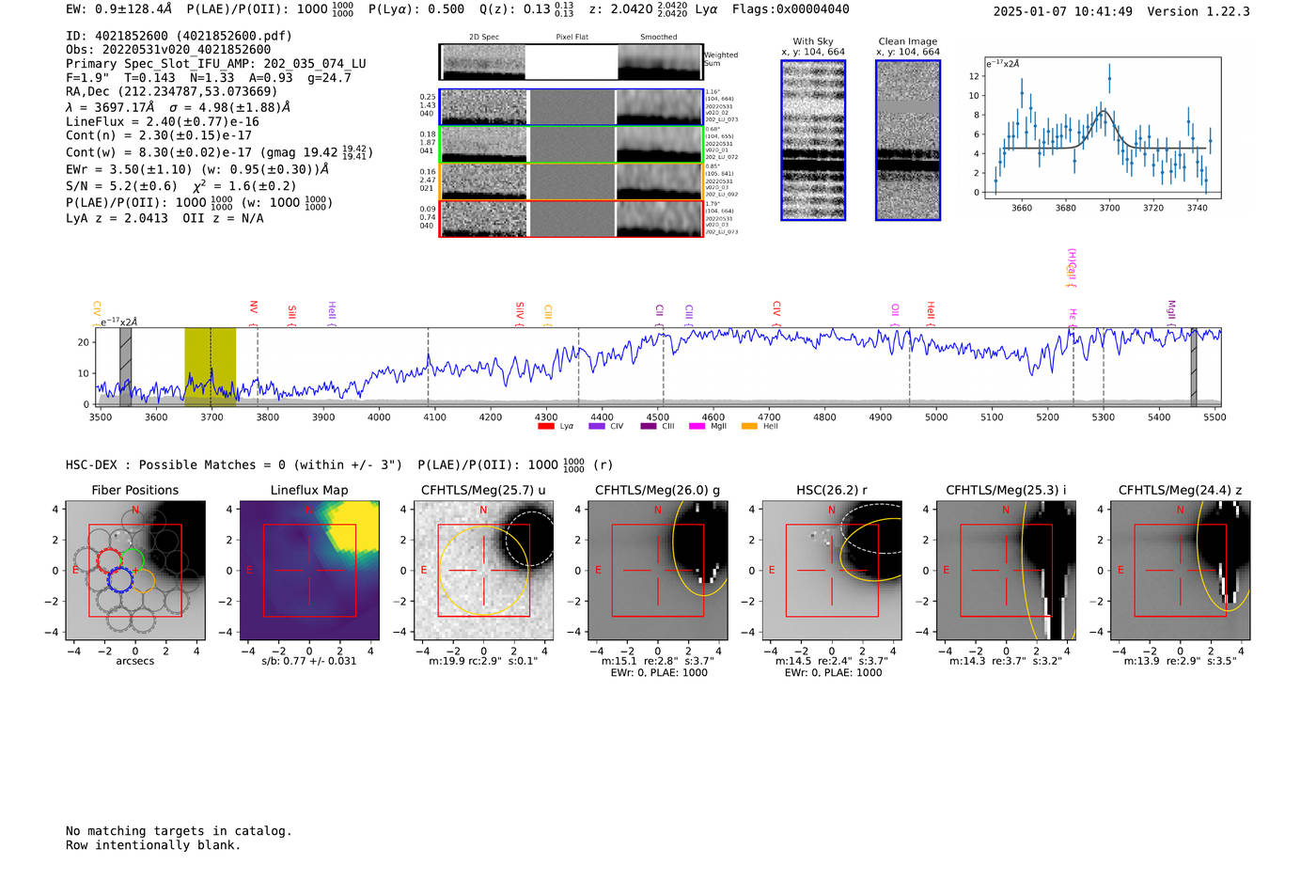Viewport: 1316px width, 896px height.
Task: Click the MgII line label above spectrum
Action: [1171, 310]
